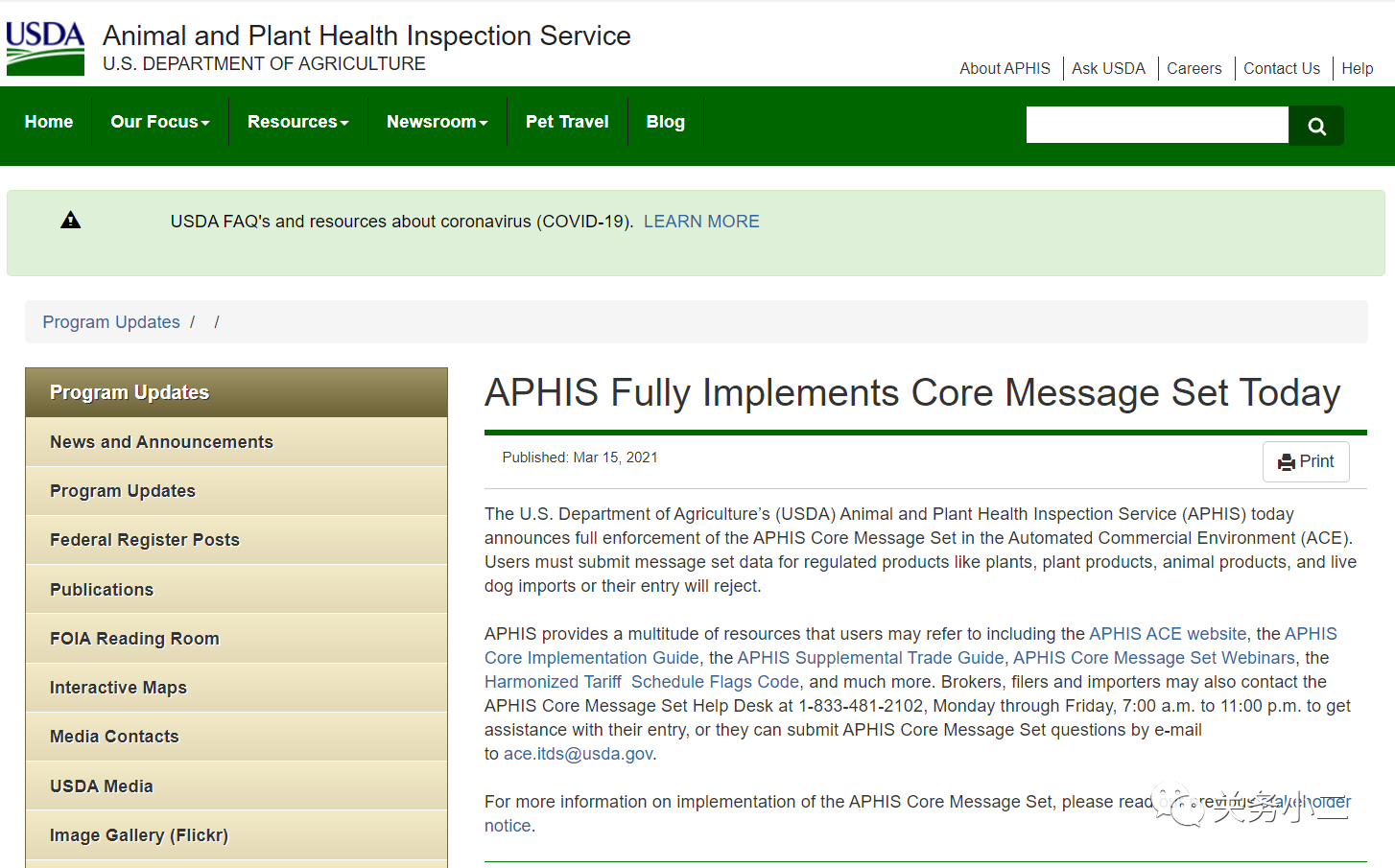Open Federal Register Posts in sidebar
The height and width of the screenshot is (868, 1395).
[236, 540]
